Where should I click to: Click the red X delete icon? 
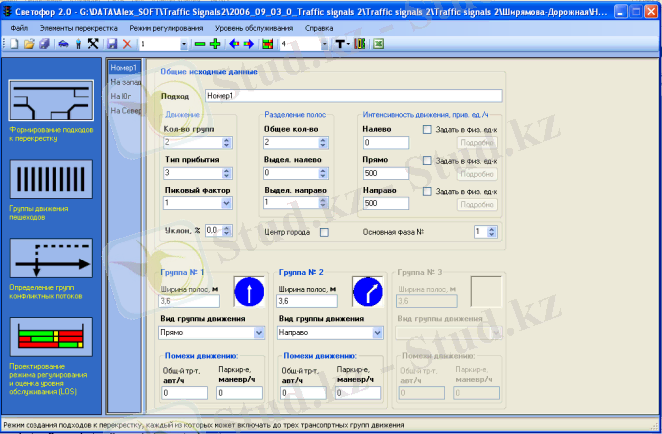[126, 45]
